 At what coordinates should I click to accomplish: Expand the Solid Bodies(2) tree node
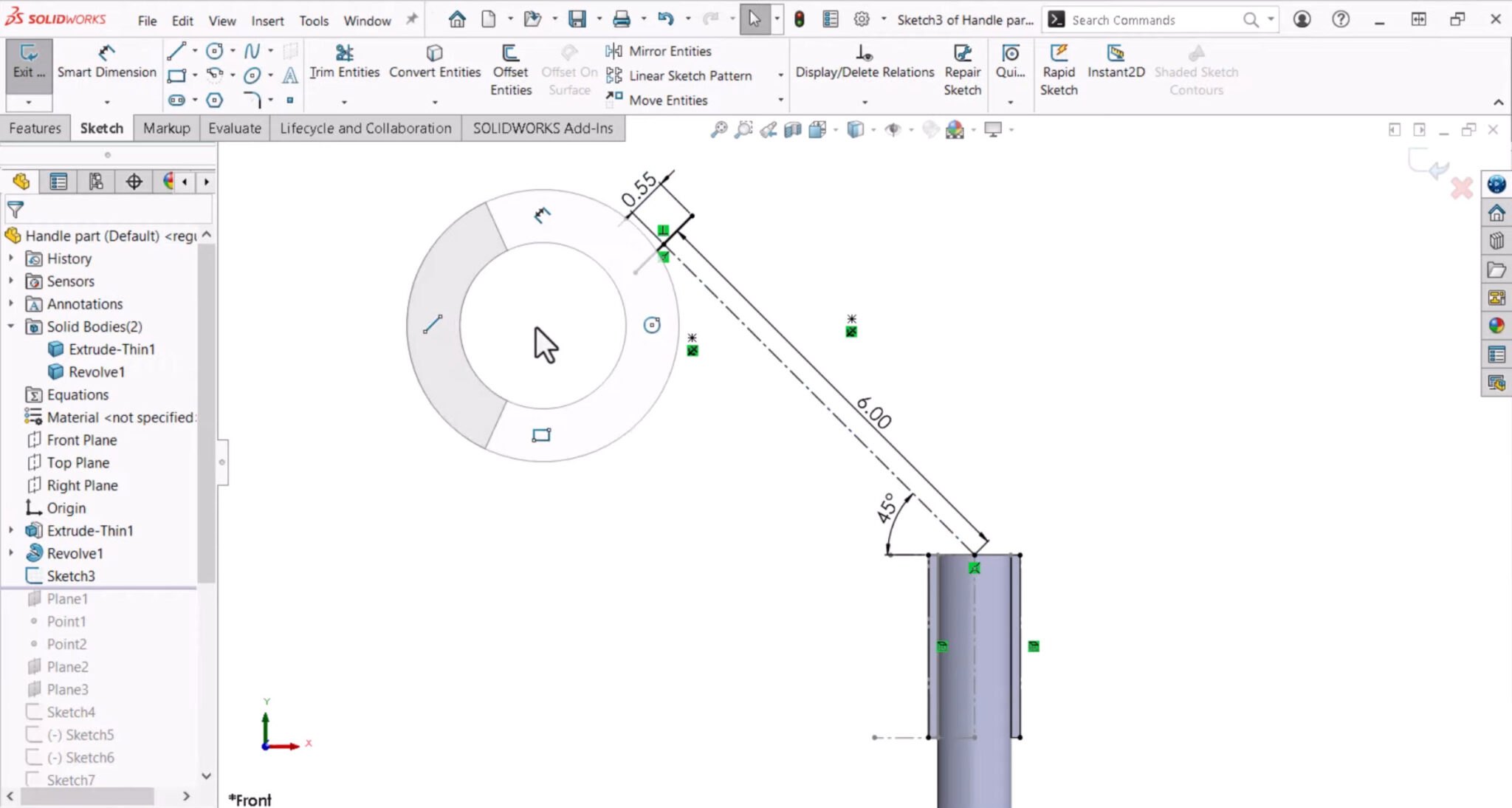(x=11, y=326)
